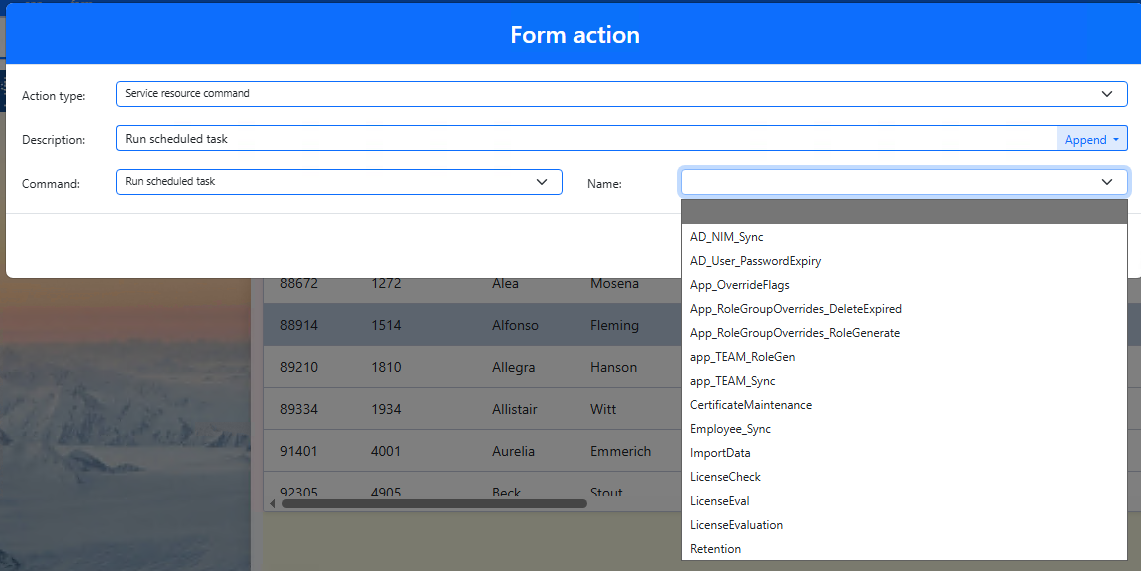Click the Fleming last name cell
The height and width of the screenshot is (571, 1141).
pos(614,325)
